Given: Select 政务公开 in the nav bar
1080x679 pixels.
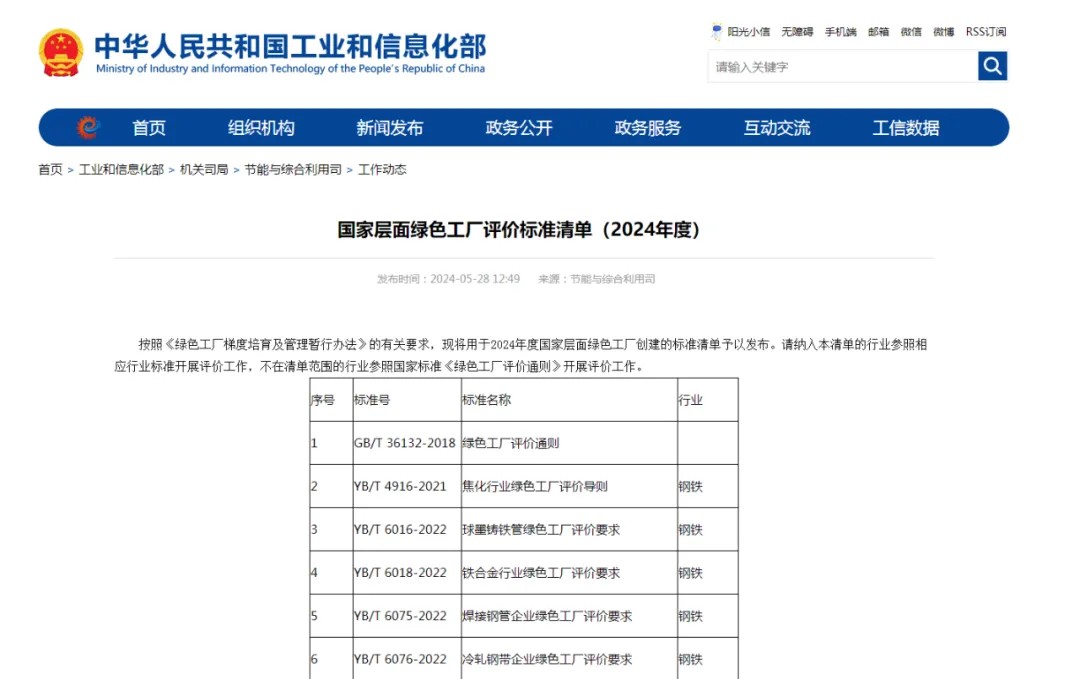Looking at the screenshot, I should [519, 128].
